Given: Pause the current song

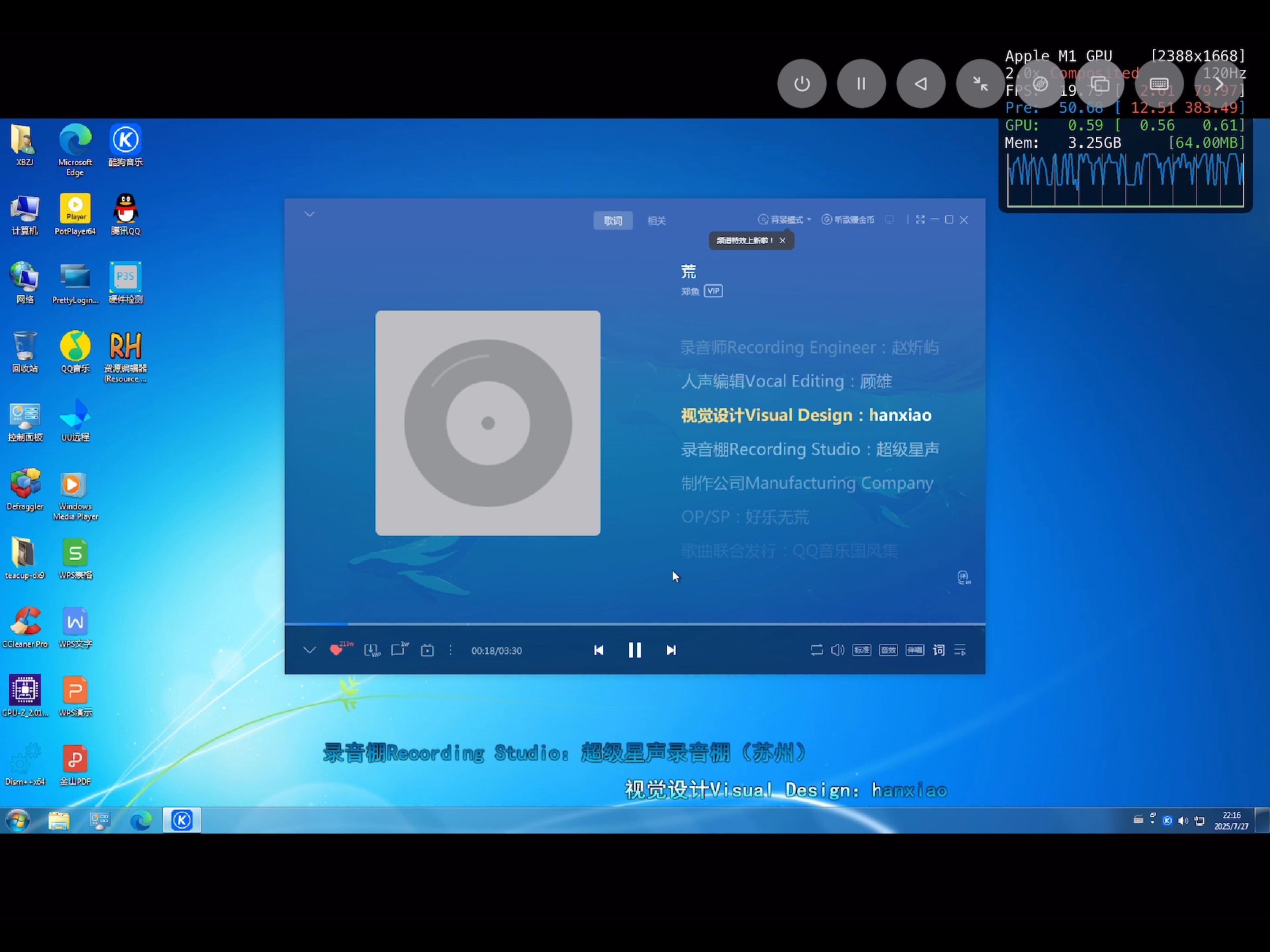Looking at the screenshot, I should pos(635,650).
